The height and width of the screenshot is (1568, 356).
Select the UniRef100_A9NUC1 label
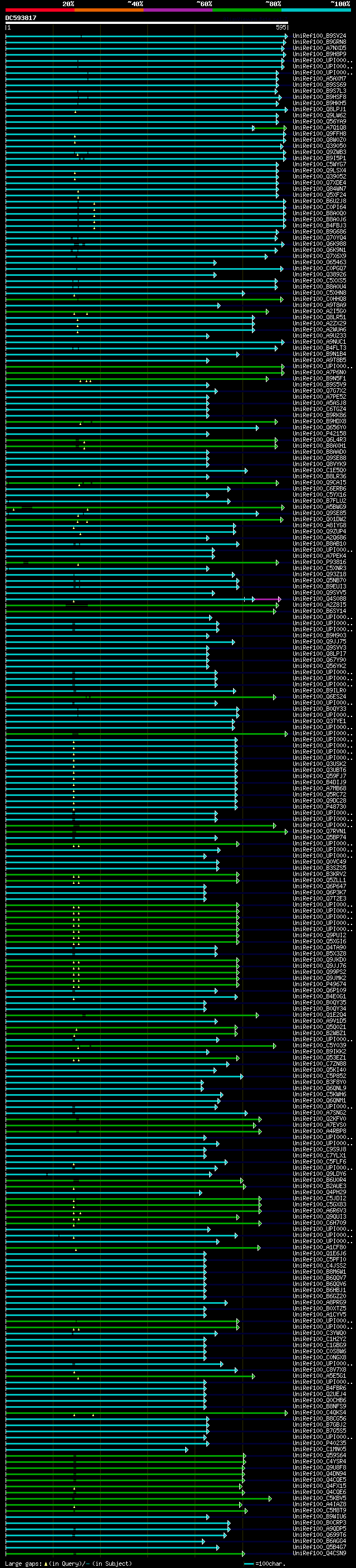coord(319,342)
